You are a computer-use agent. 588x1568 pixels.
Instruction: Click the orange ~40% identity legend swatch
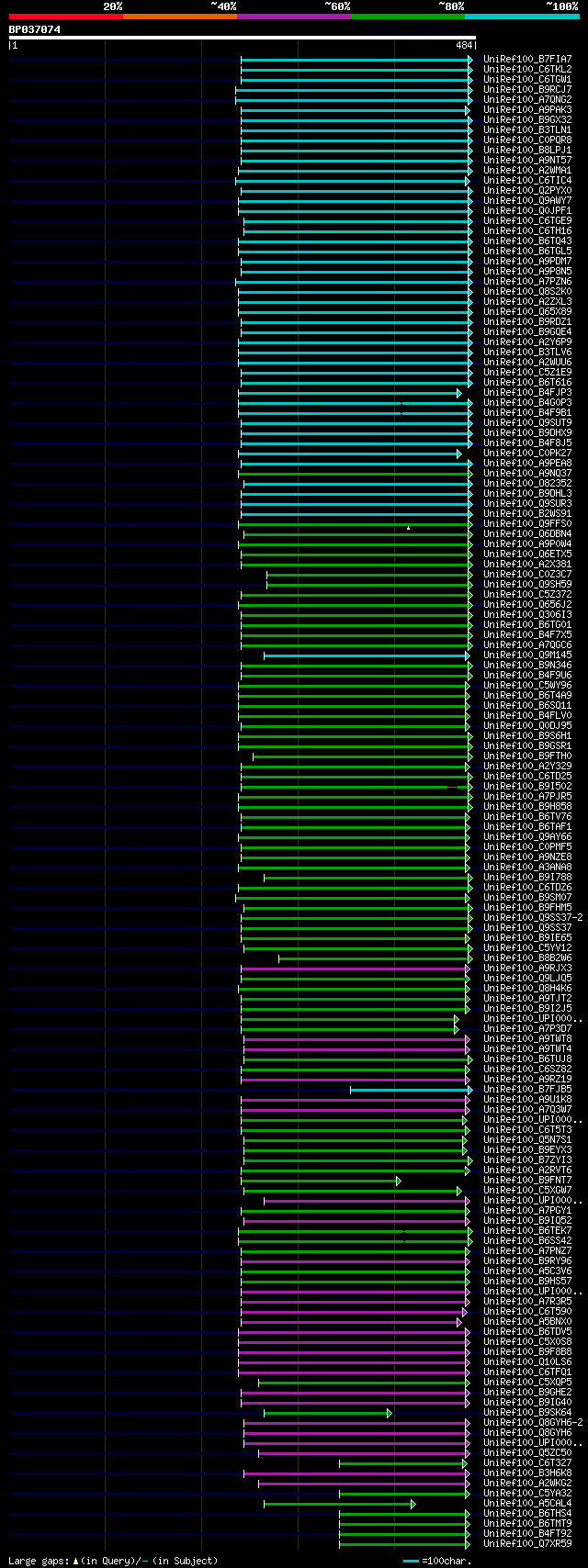pos(180,17)
